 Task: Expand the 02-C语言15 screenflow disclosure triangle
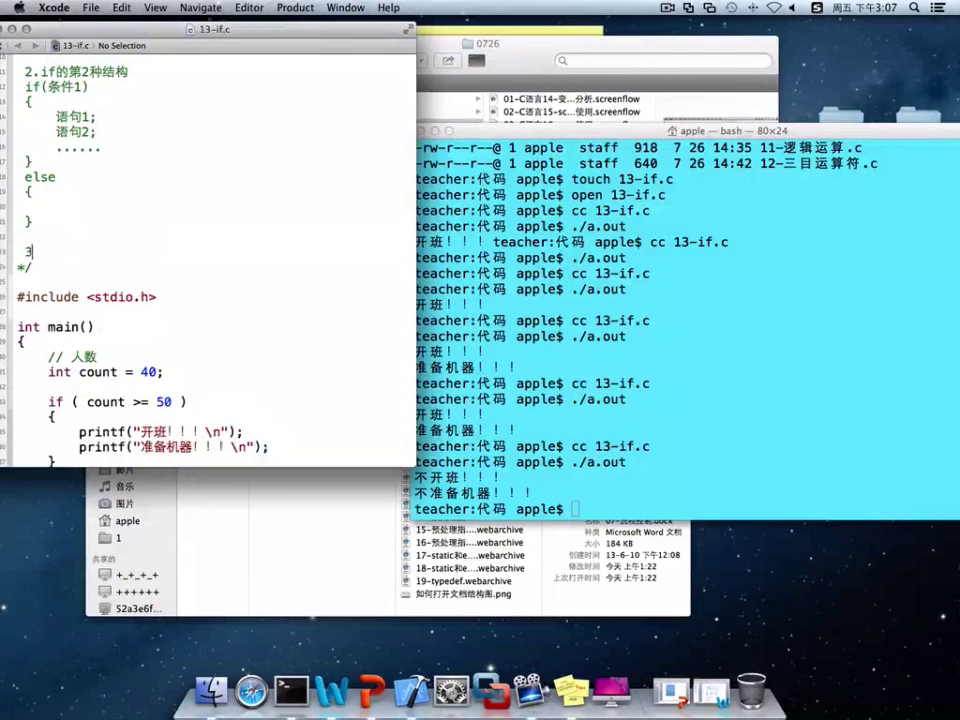[492, 112]
